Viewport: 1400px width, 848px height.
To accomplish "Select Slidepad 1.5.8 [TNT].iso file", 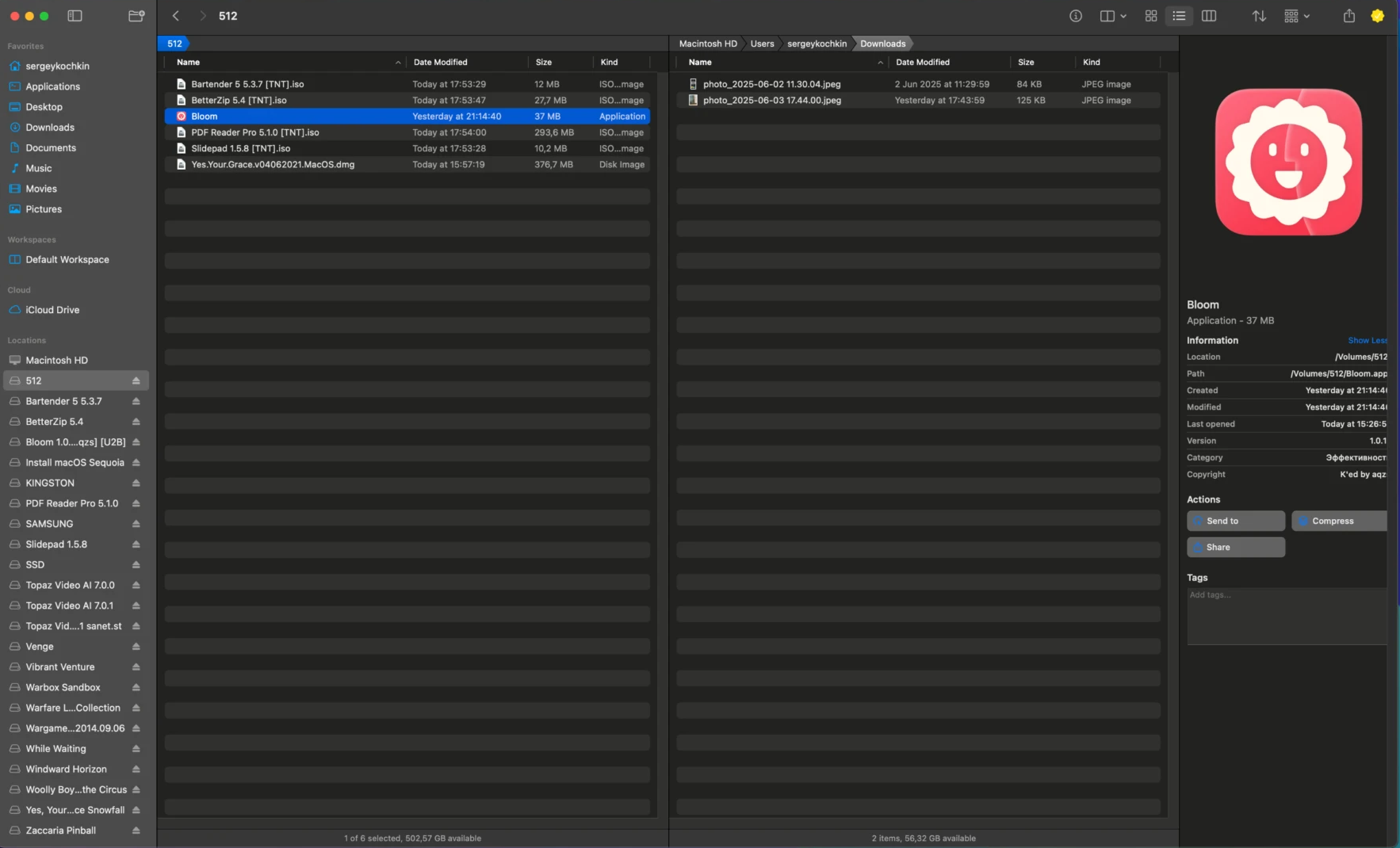I will [407, 148].
